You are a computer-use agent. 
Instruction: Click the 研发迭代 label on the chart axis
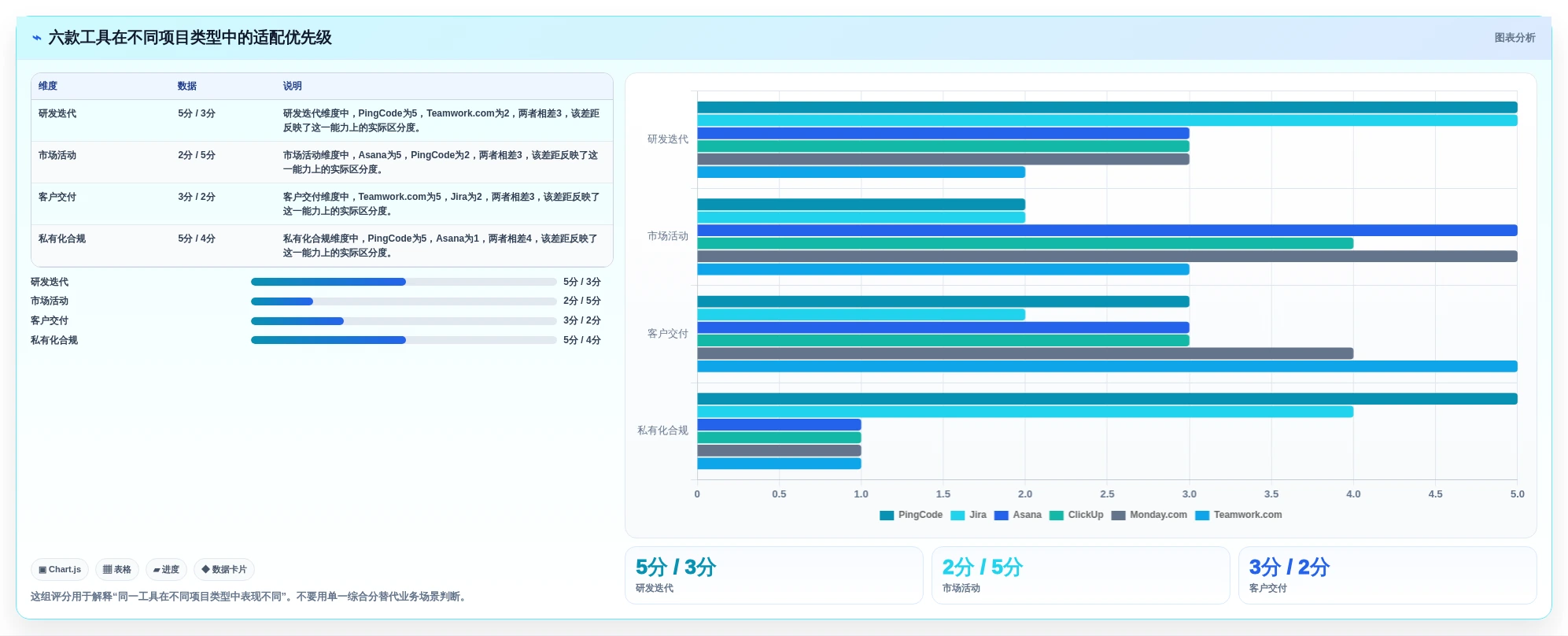pos(668,139)
